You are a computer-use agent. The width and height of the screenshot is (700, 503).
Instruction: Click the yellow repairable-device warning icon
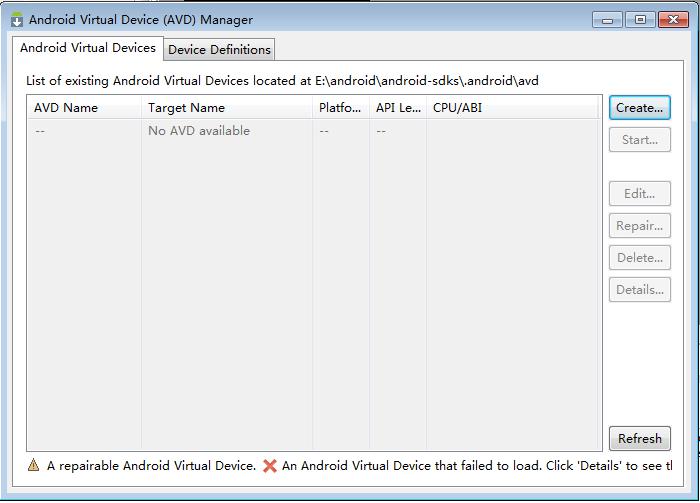(x=33, y=465)
